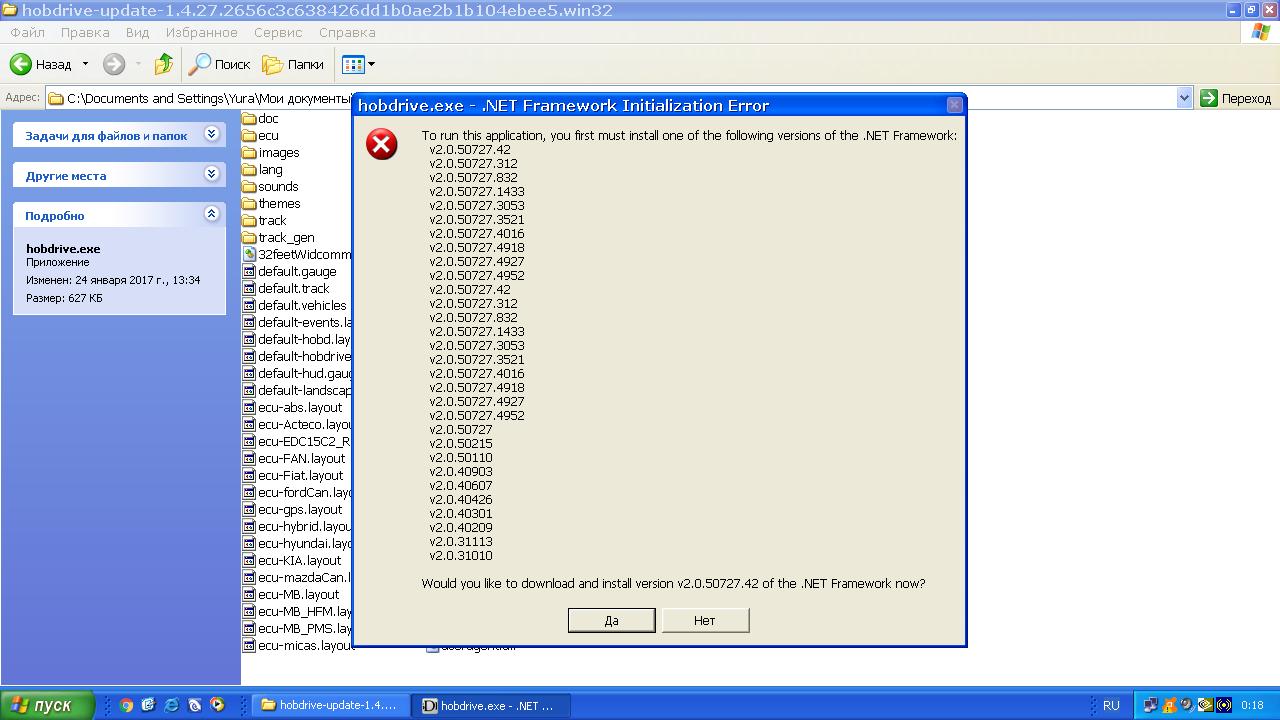Viewport: 1280px width, 720px height.
Task: Expand the address bar dropdown arrow
Action: 1185,98
